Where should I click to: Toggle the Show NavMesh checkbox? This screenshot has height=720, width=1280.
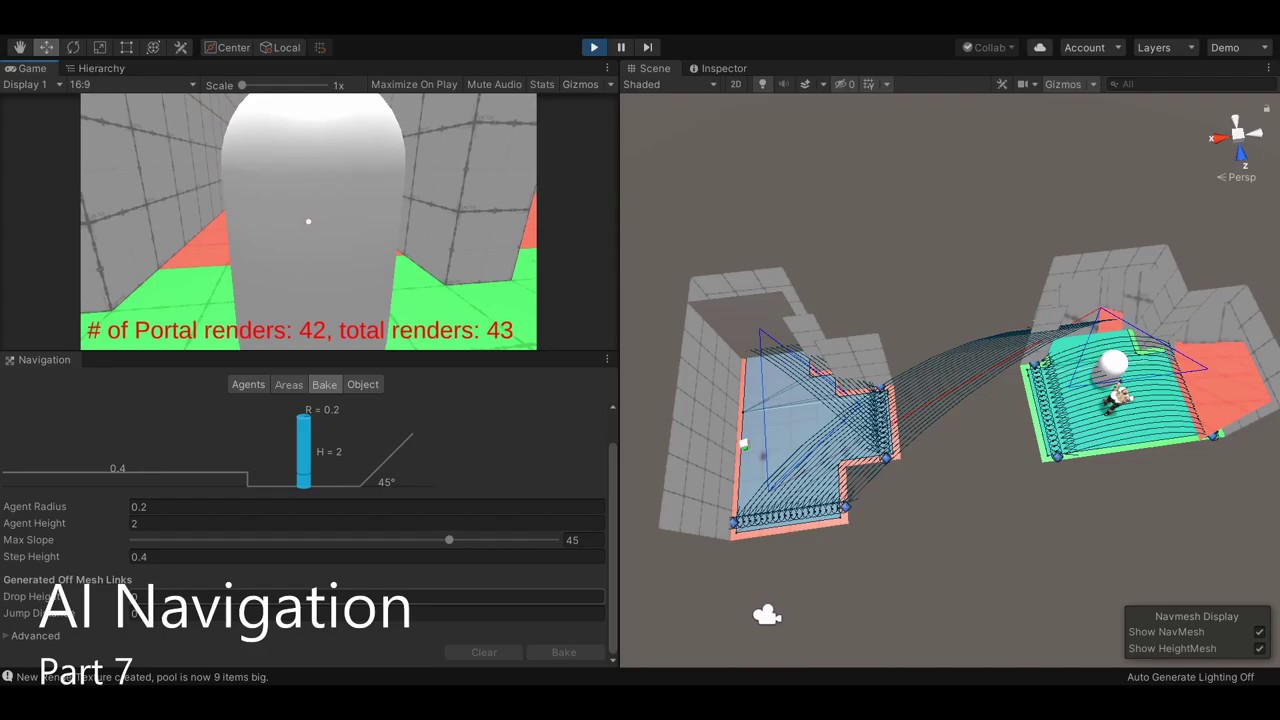coord(1259,632)
